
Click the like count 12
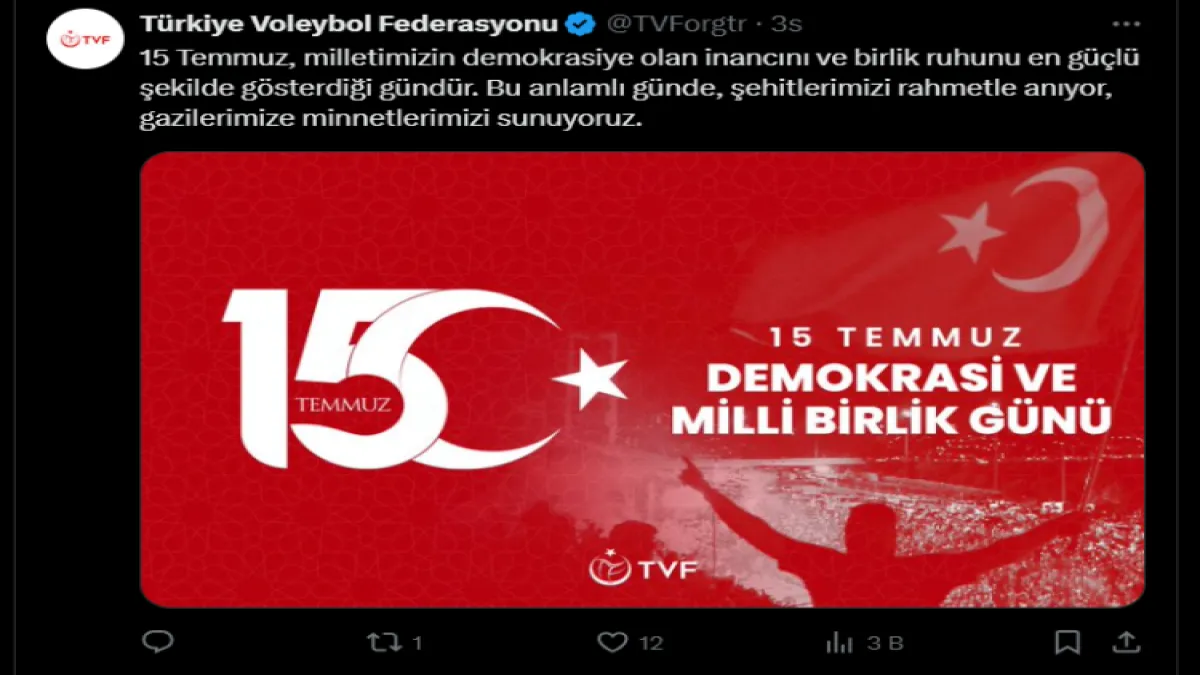(x=652, y=643)
